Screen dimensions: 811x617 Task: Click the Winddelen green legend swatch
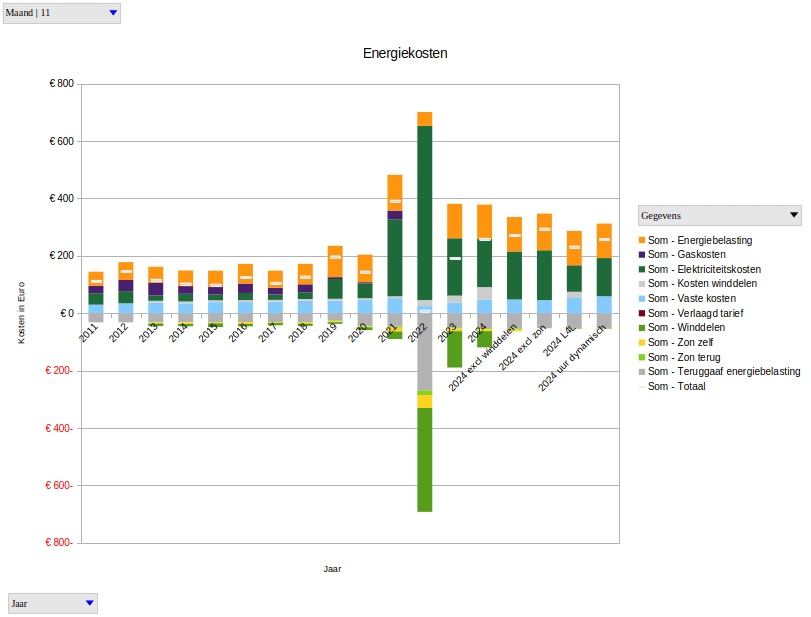642,328
